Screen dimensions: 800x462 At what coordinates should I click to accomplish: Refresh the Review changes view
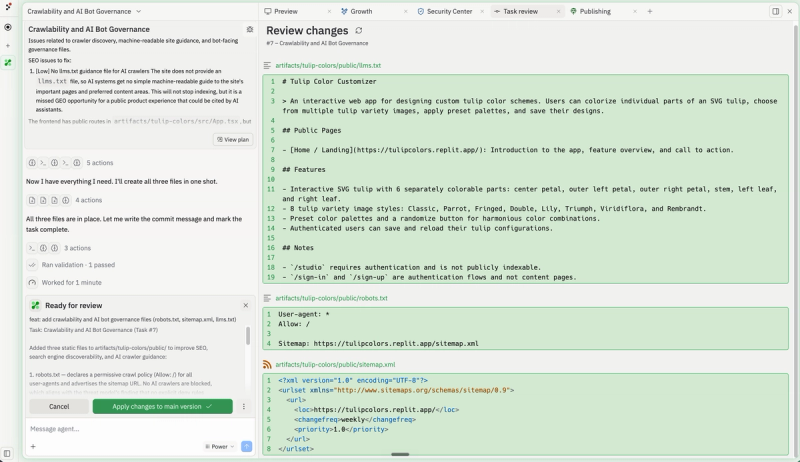(359, 31)
